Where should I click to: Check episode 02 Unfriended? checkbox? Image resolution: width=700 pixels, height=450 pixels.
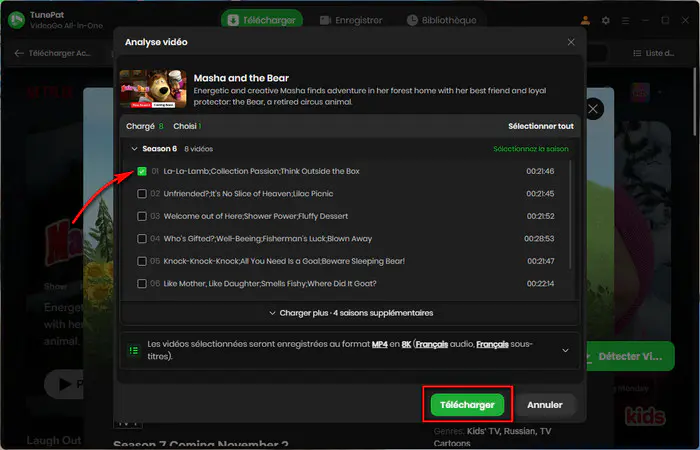pos(142,194)
